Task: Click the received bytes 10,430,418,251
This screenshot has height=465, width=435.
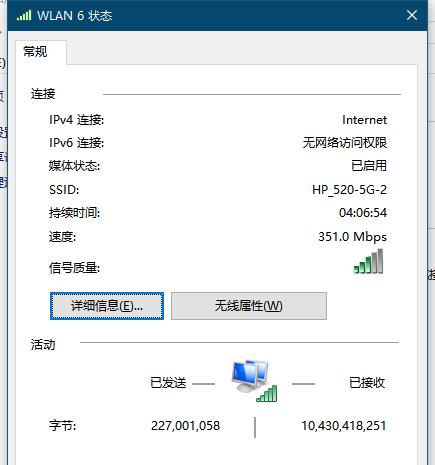Action: tap(344, 426)
